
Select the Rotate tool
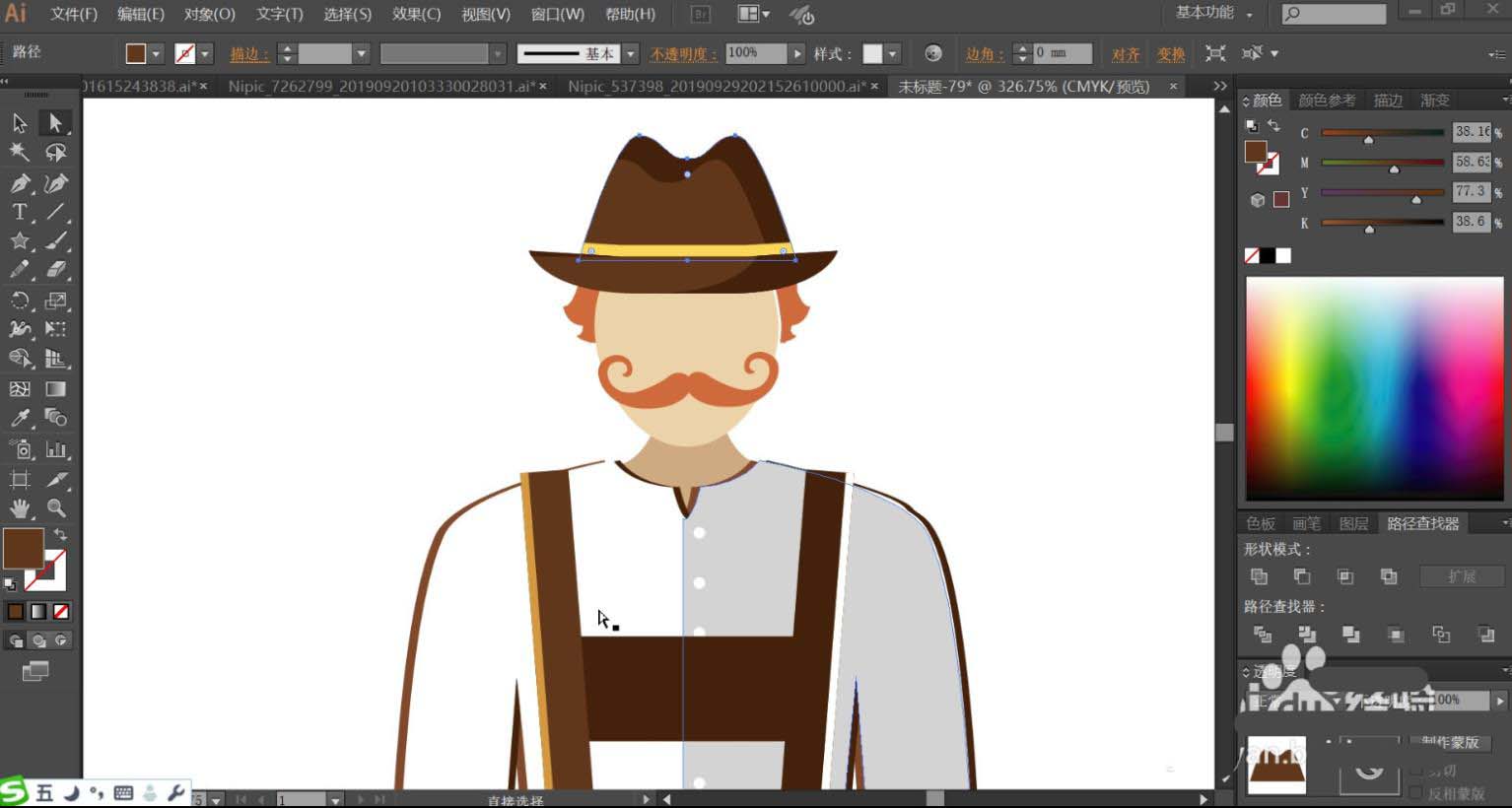[19, 301]
